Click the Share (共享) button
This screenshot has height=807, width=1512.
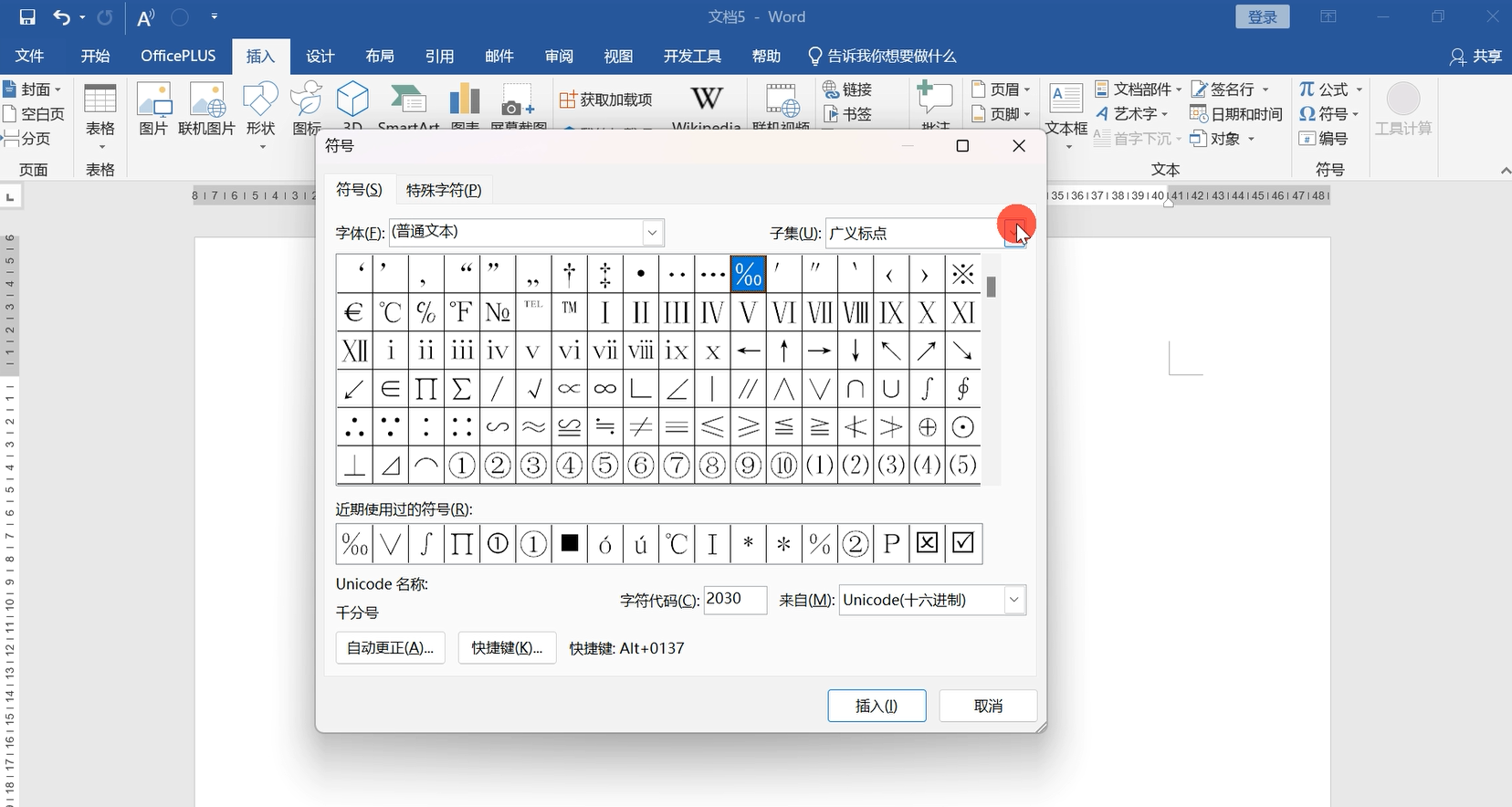pyautogui.click(x=1475, y=57)
